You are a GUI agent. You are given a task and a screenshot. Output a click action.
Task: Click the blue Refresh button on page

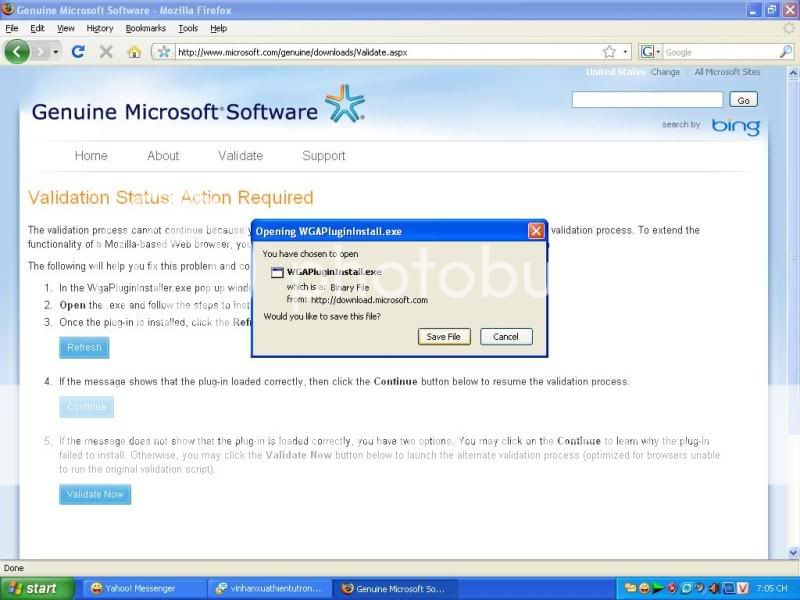[x=84, y=347]
